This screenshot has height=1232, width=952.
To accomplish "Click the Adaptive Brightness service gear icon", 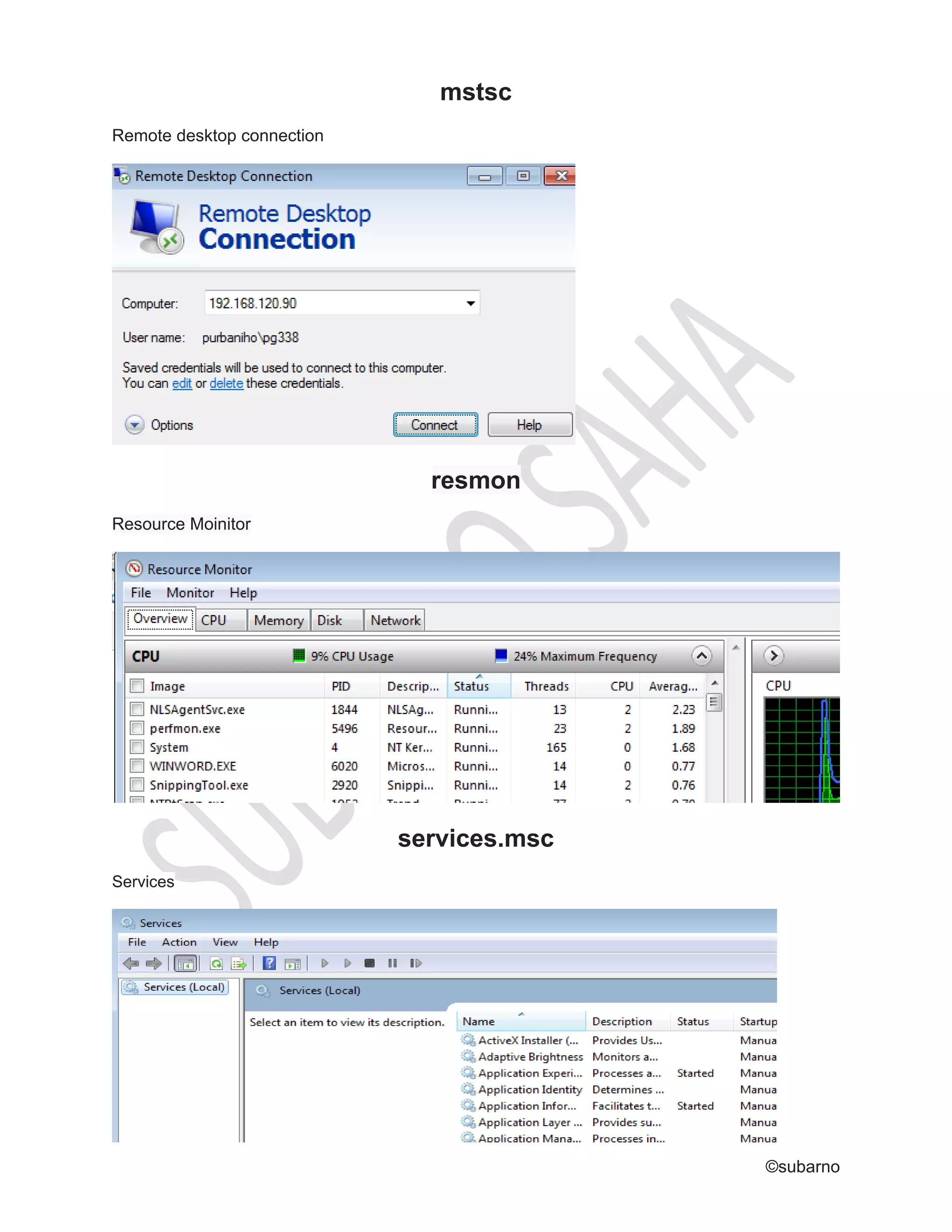I will [468, 1056].
